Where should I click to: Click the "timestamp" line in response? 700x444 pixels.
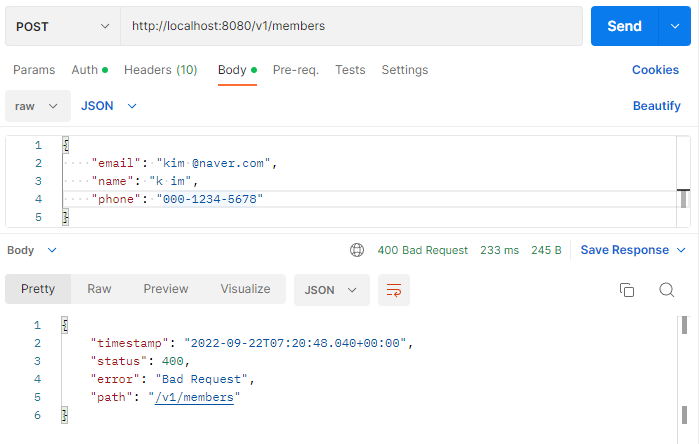pos(252,343)
